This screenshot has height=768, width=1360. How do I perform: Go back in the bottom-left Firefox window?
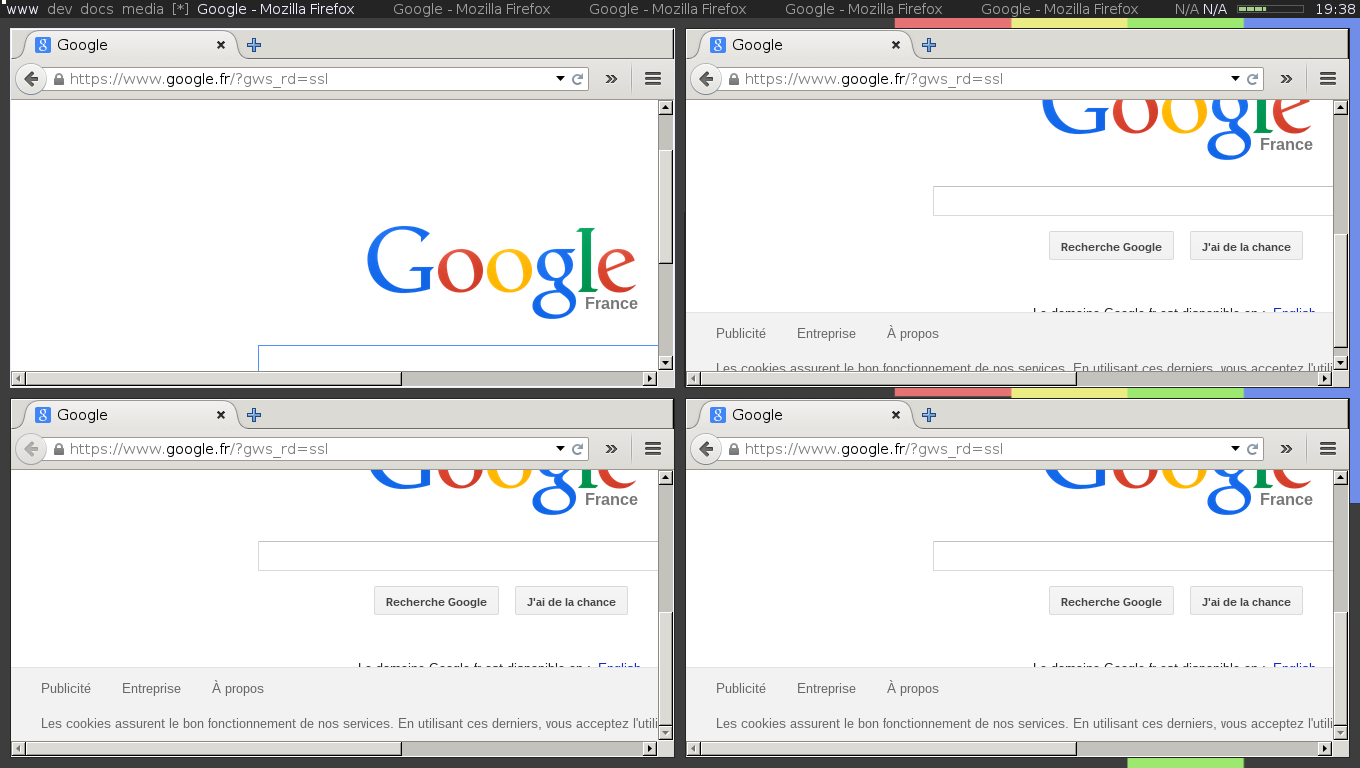pyautogui.click(x=31, y=449)
